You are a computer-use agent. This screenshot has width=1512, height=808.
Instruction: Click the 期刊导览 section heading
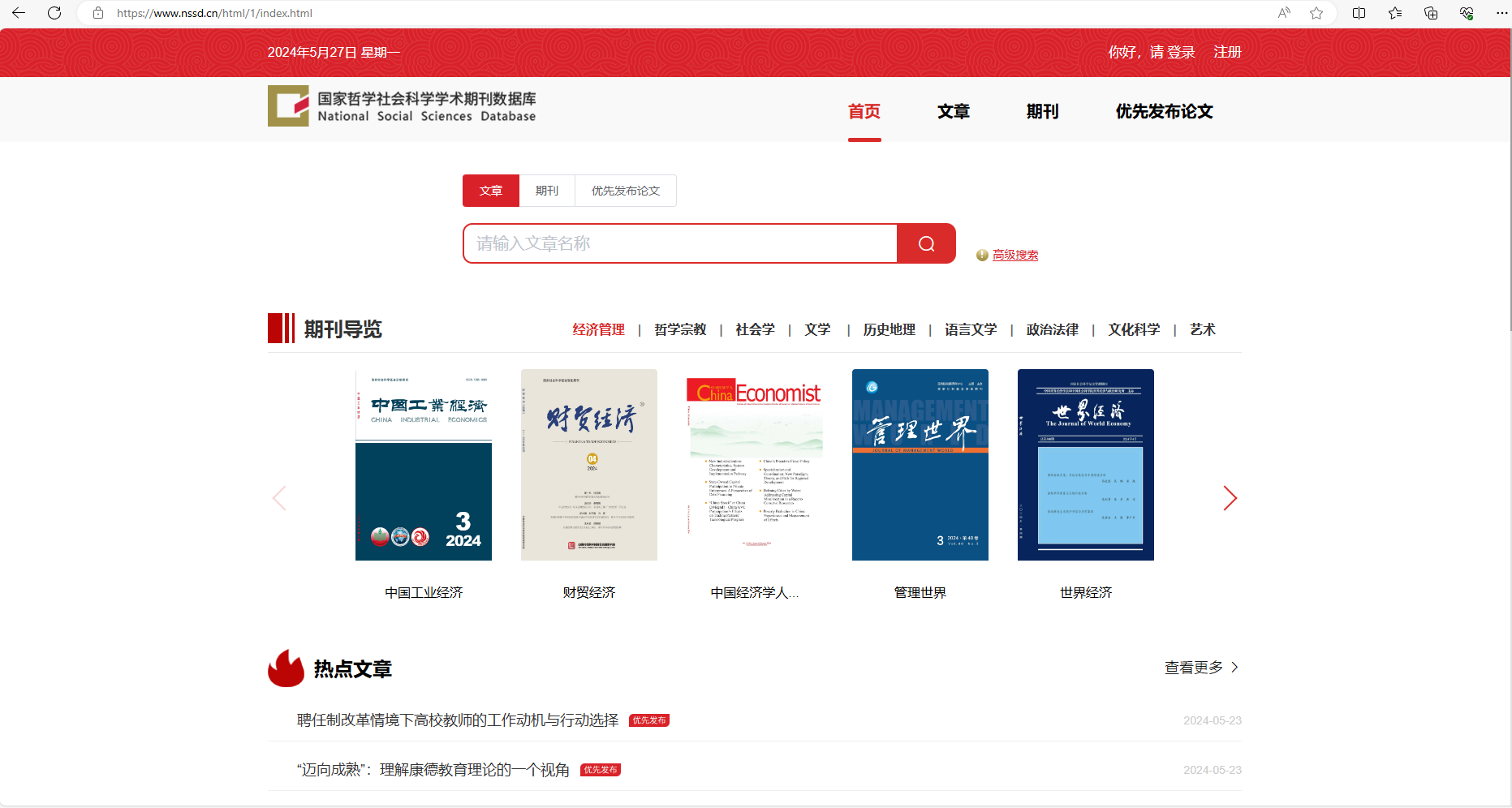tap(342, 329)
